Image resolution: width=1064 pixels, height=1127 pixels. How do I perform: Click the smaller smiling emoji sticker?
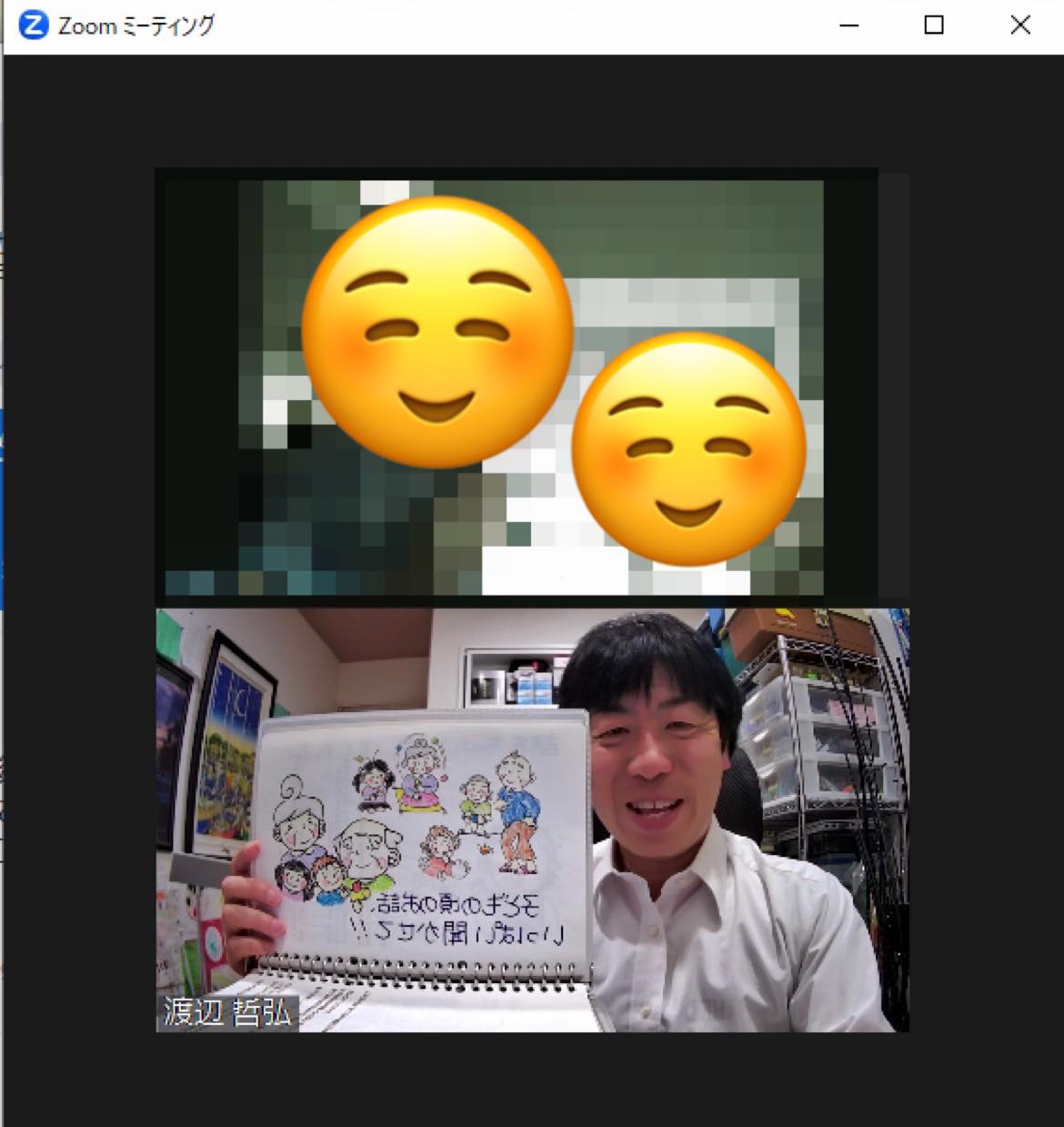tap(688, 448)
